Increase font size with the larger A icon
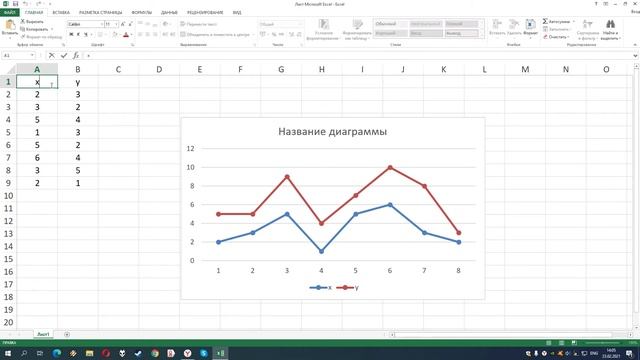 point(123,24)
